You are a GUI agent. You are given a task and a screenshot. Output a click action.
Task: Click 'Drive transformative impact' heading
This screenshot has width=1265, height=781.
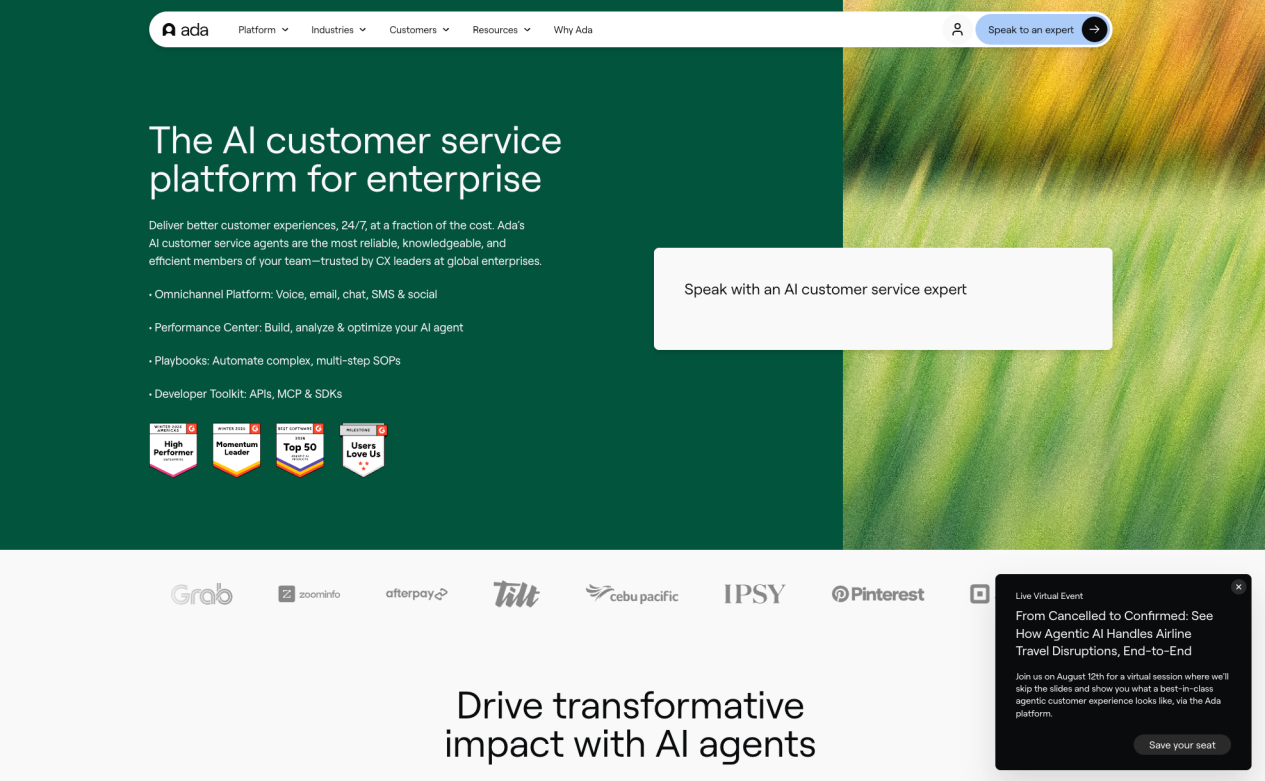(630, 725)
